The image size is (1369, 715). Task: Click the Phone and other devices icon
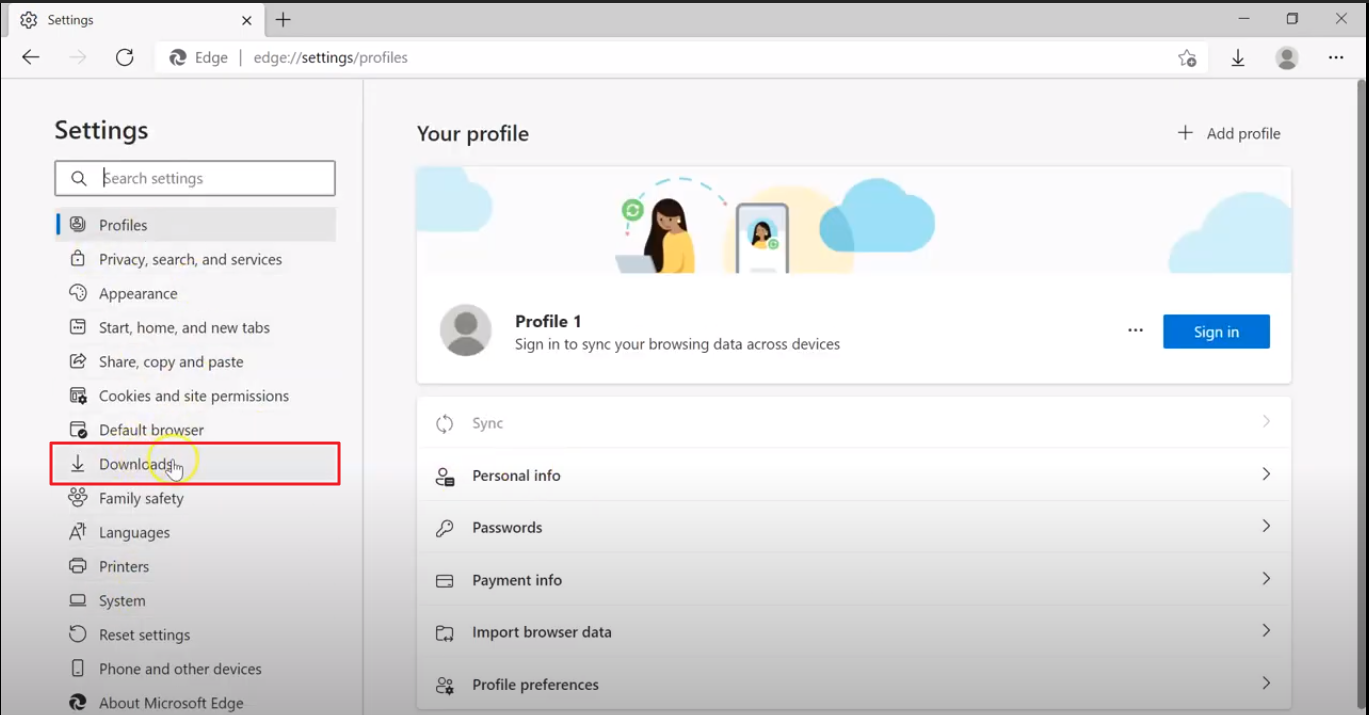[x=78, y=669]
